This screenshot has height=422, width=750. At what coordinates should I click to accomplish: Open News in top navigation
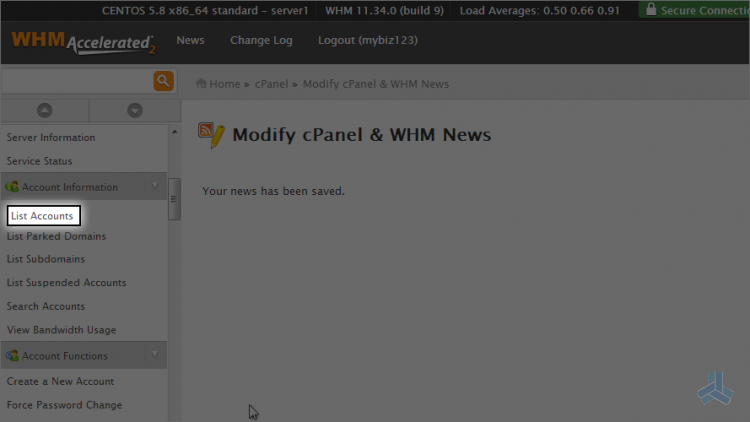coord(190,40)
